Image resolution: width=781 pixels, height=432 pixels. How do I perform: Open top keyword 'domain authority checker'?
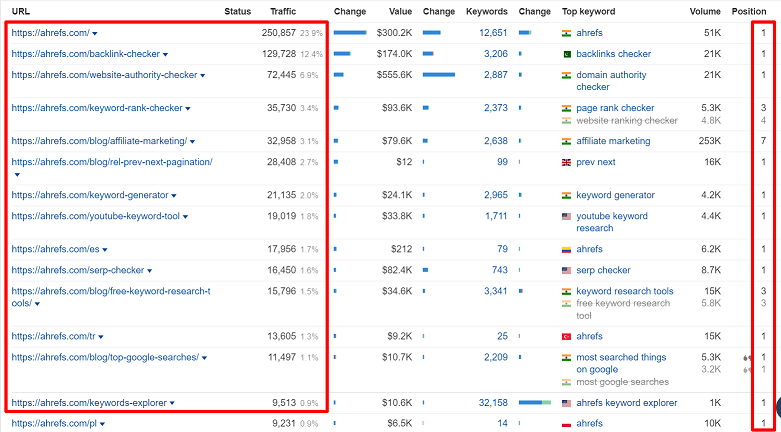pyautogui.click(x=611, y=81)
